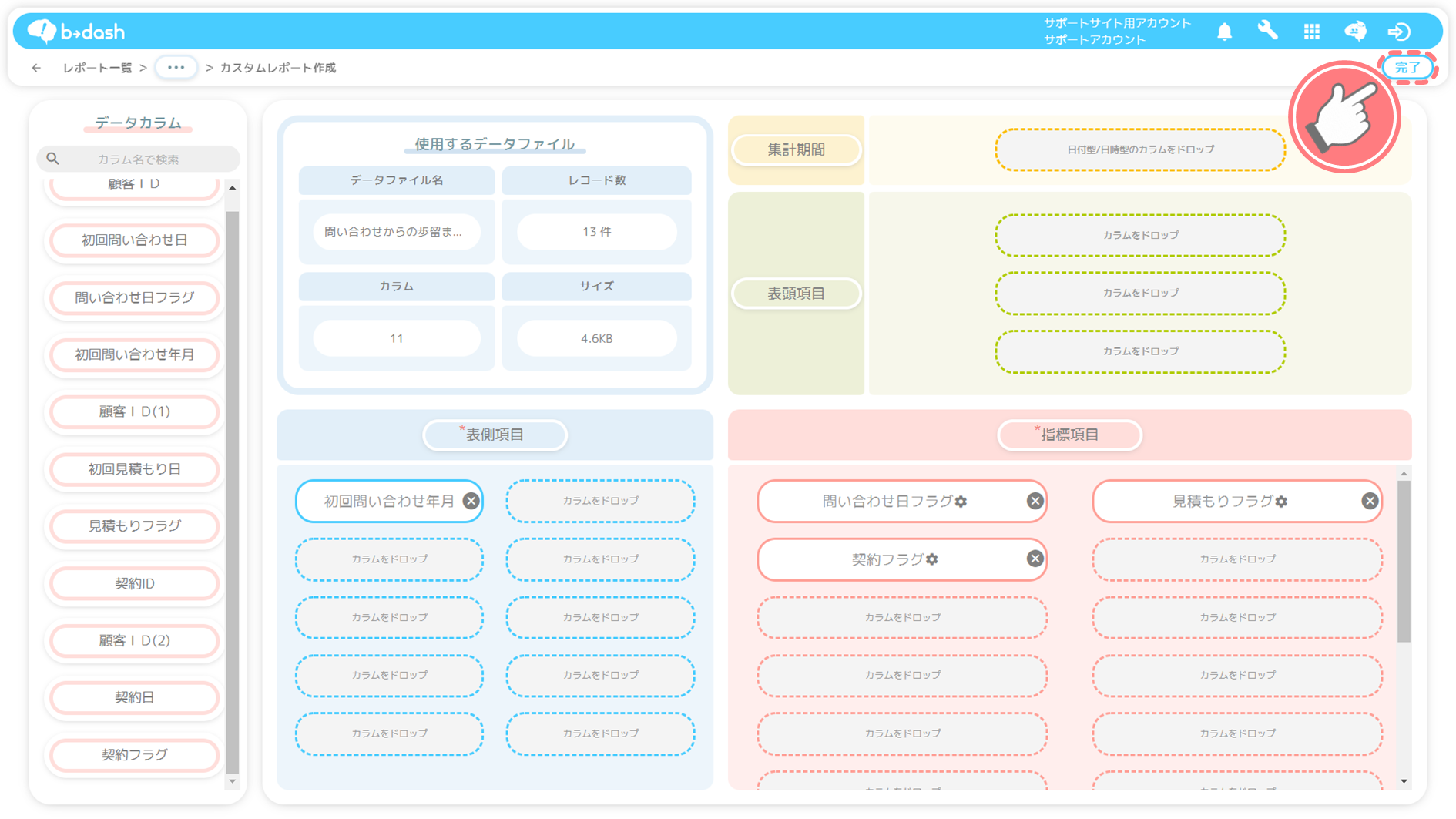Click the レポート一覧 breadcrumb link
This screenshot has height=819, width=1456.
click(x=97, y=68)
